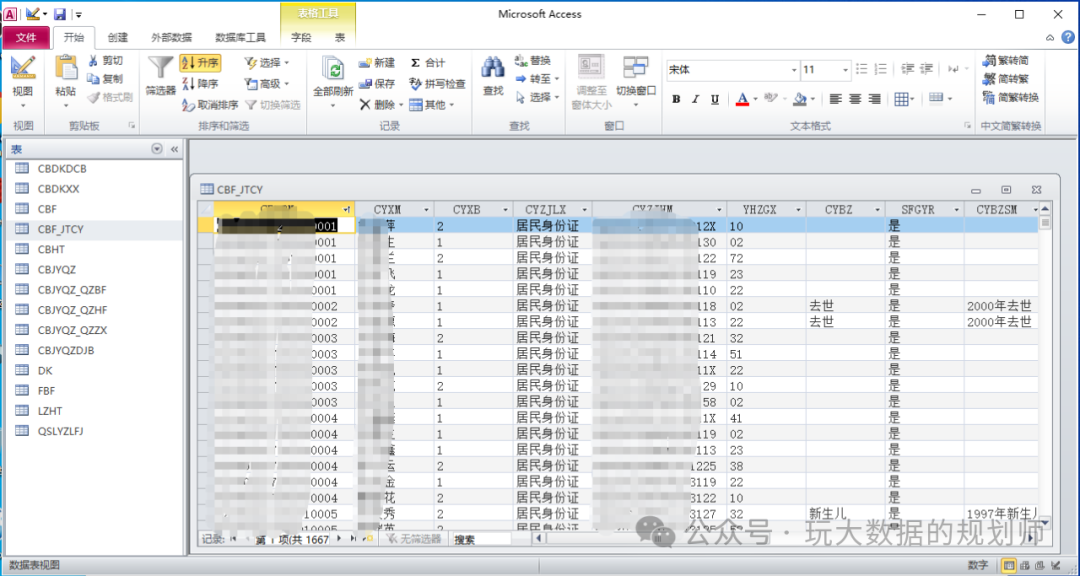1080x576 pixels.
Task: Open the 视图 (View) button
Action: 23,83
